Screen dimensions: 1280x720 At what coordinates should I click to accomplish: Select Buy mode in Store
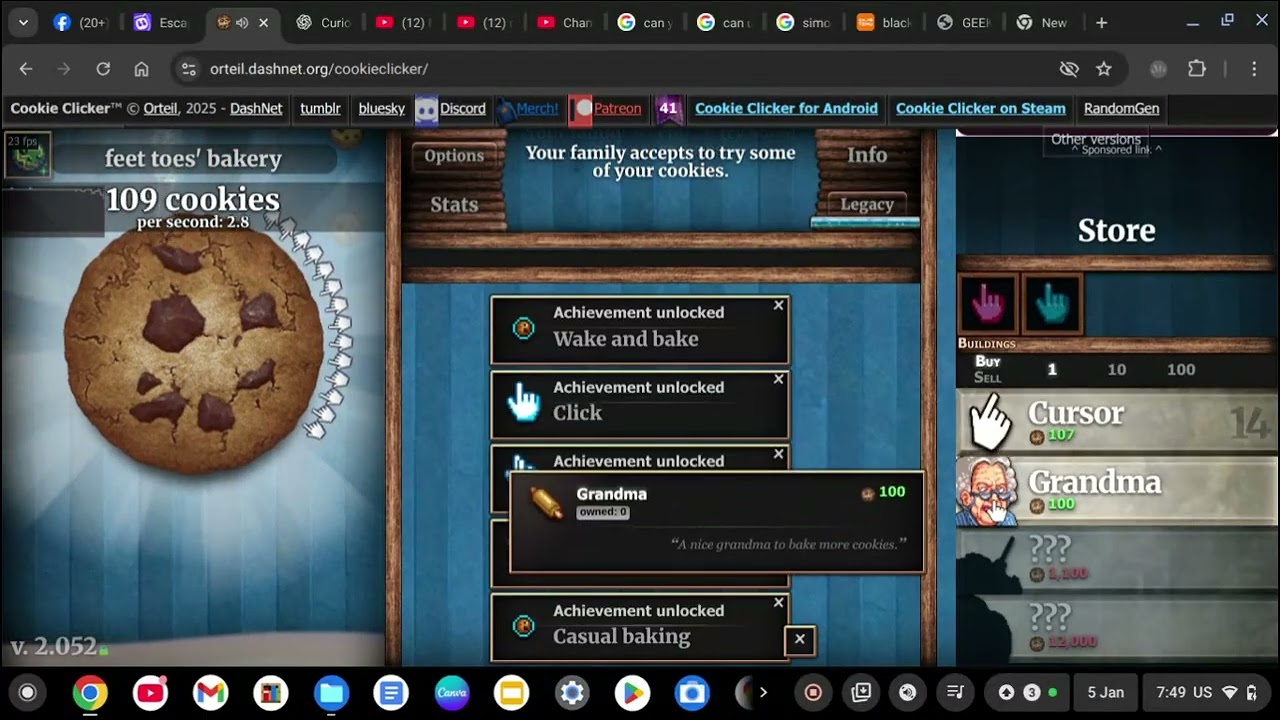988,361
